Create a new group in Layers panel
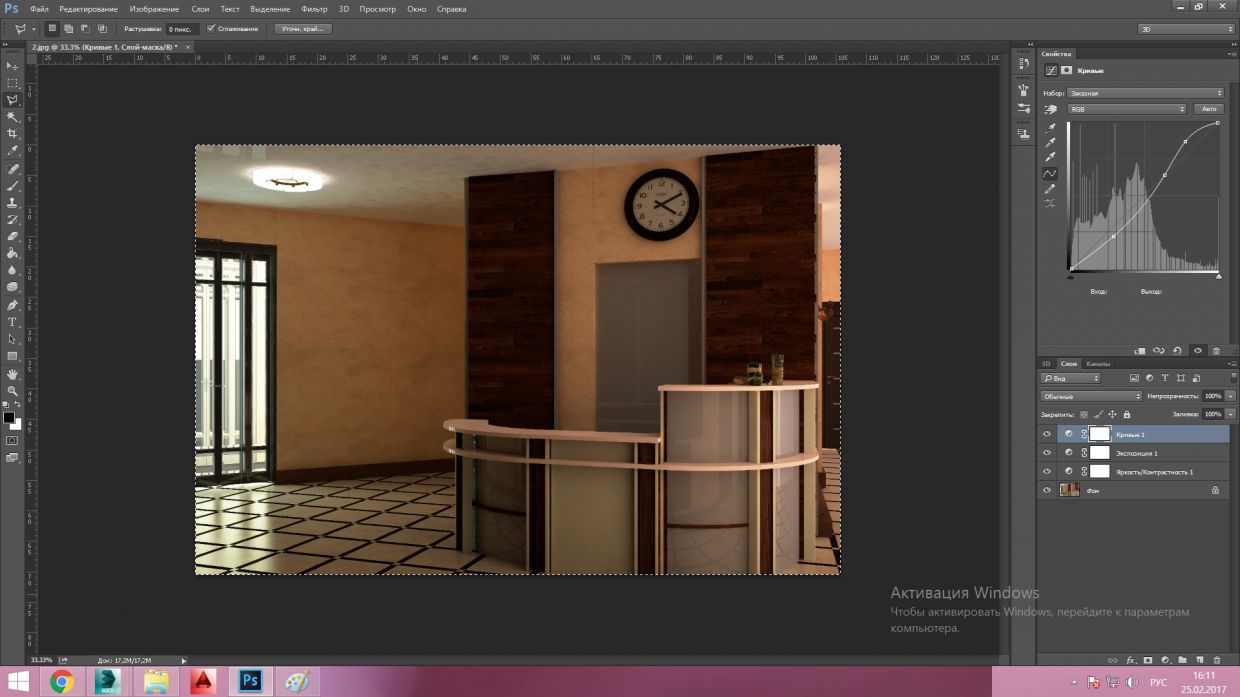Image resolution: width=1240 pixels, height=697 pixels. coord(1182,660)
